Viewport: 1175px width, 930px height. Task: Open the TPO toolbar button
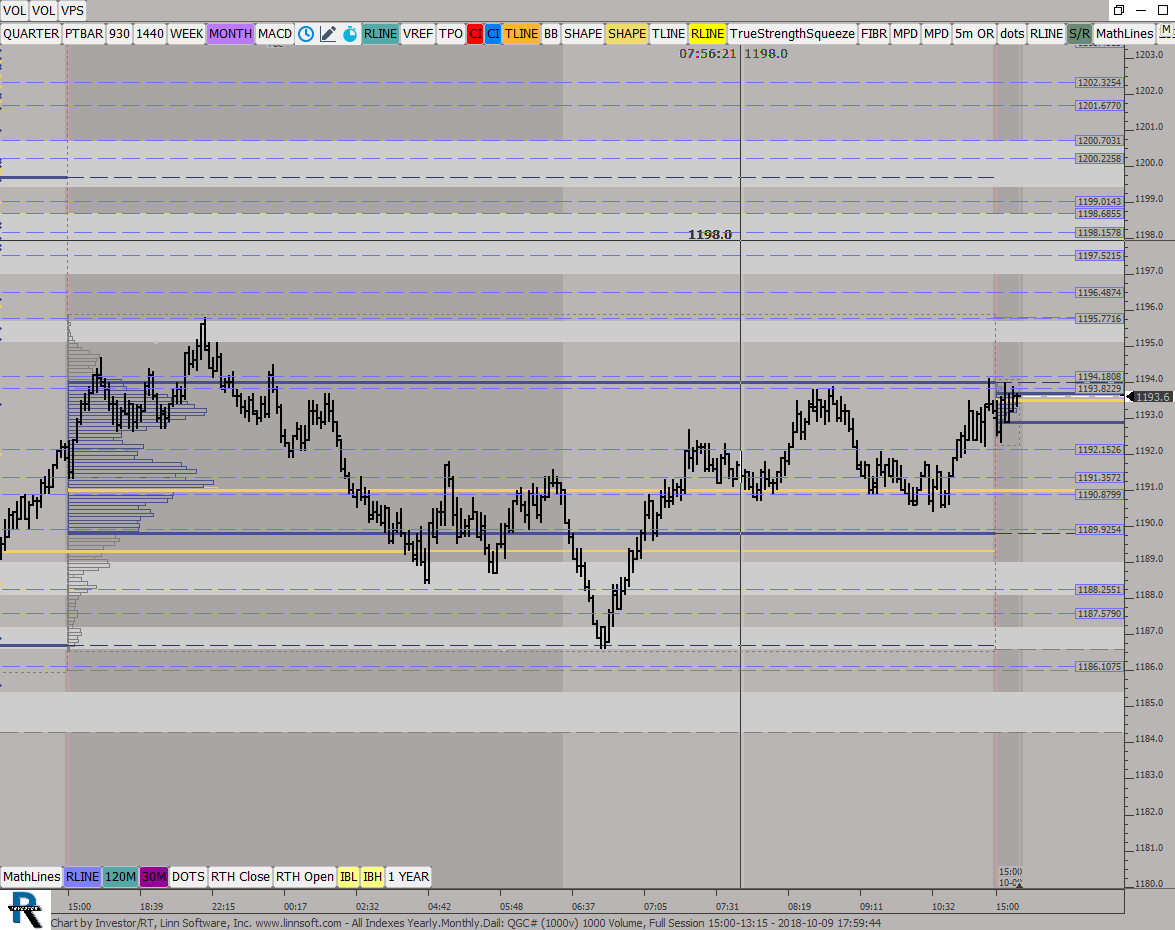[450, 34]
